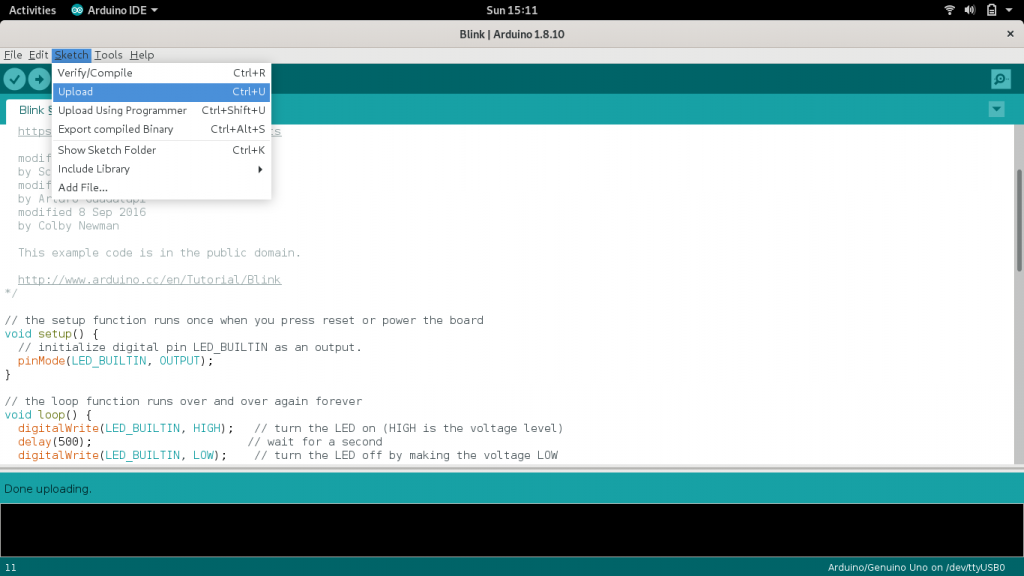Open the Serial Monitor magnifier icon
The height and width of the screenshot is (576, 1024).
coord(1000,79)
